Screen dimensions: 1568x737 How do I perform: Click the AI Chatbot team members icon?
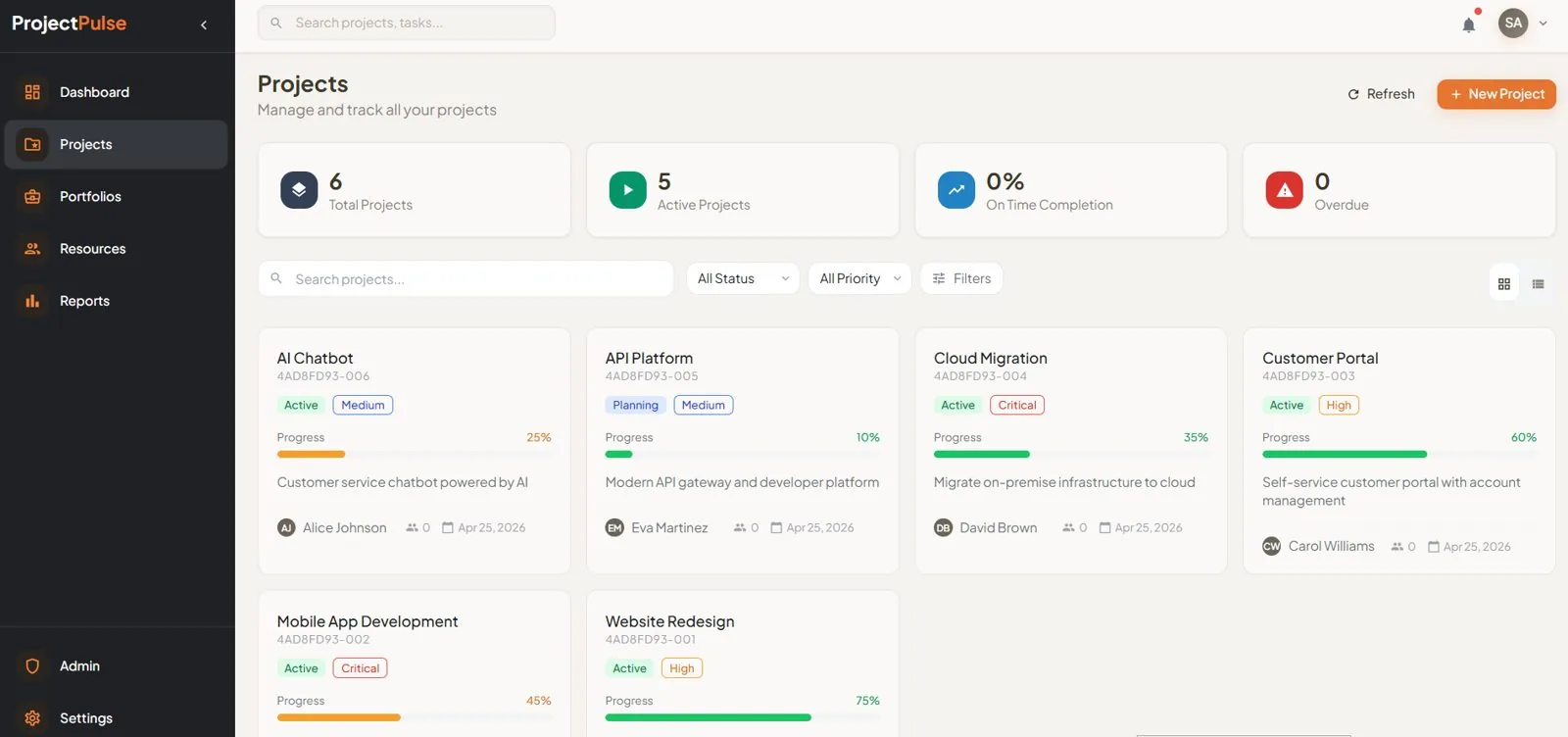[413, 527]
